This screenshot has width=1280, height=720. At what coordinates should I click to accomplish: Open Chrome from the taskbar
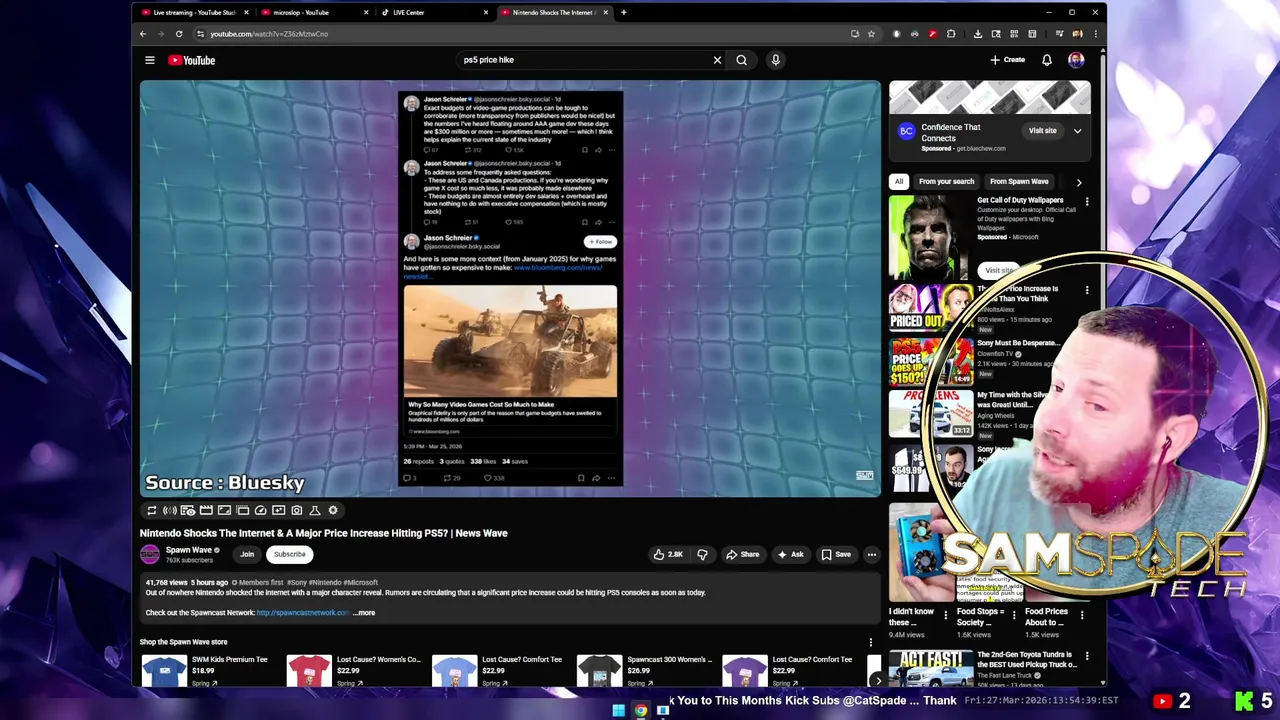(640, 711)
